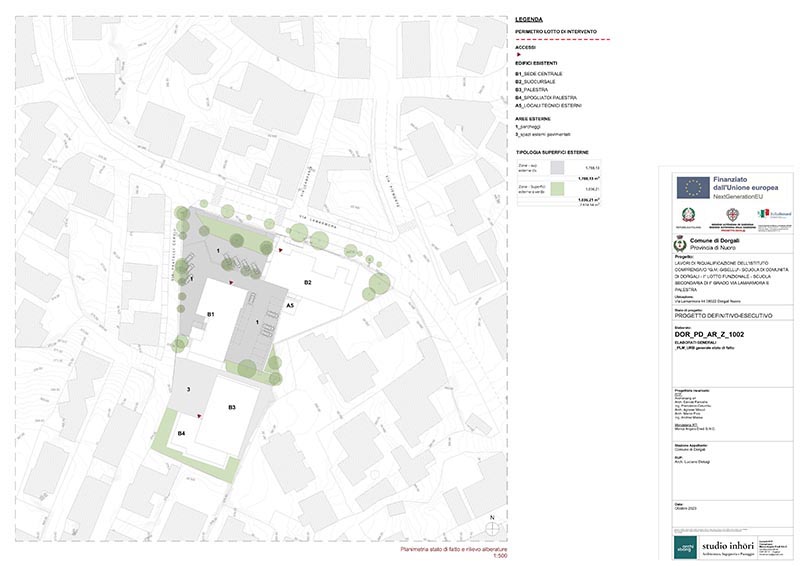Click the B4 changing room label
The height and width of the screenshot is (566, 800).
coord(182,433)
